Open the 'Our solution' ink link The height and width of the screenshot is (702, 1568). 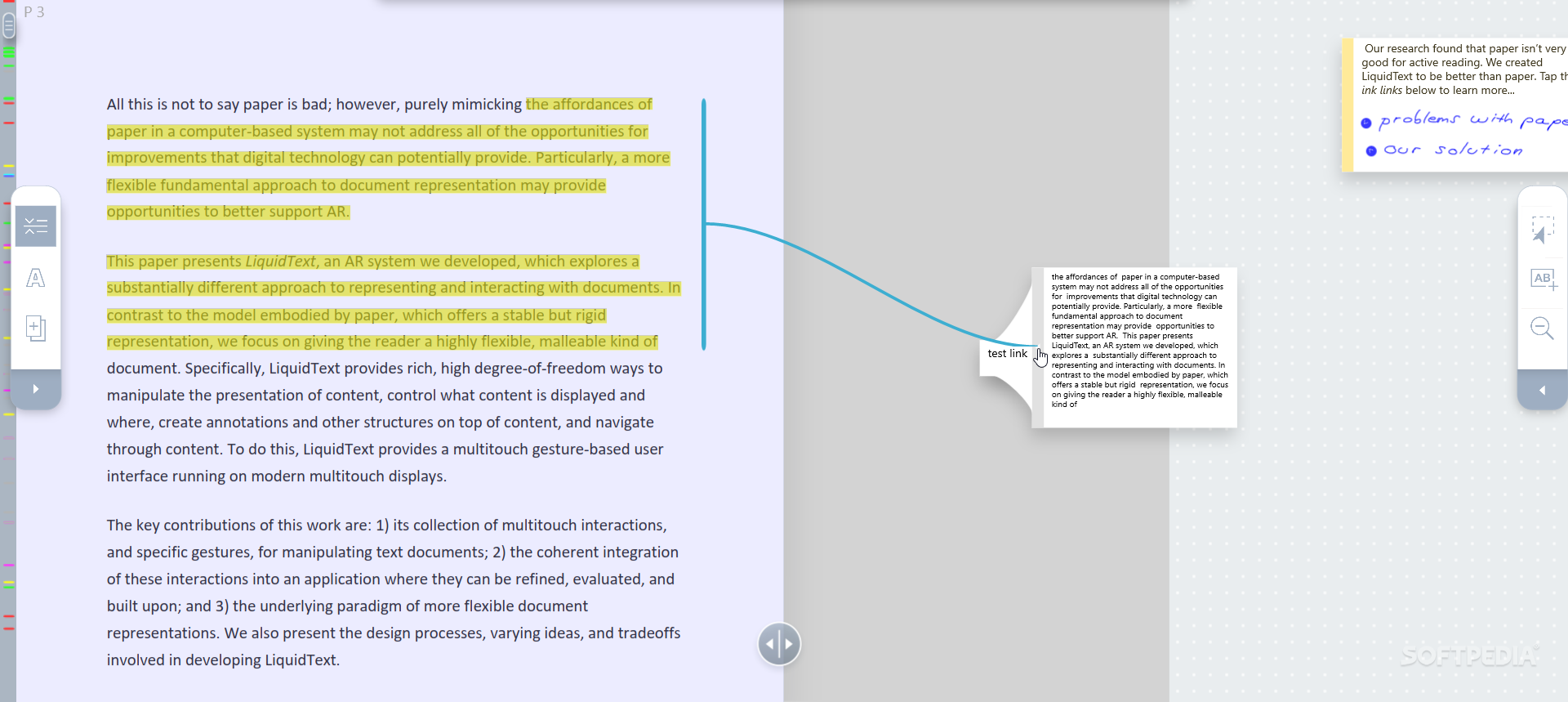coord(1453,150)
